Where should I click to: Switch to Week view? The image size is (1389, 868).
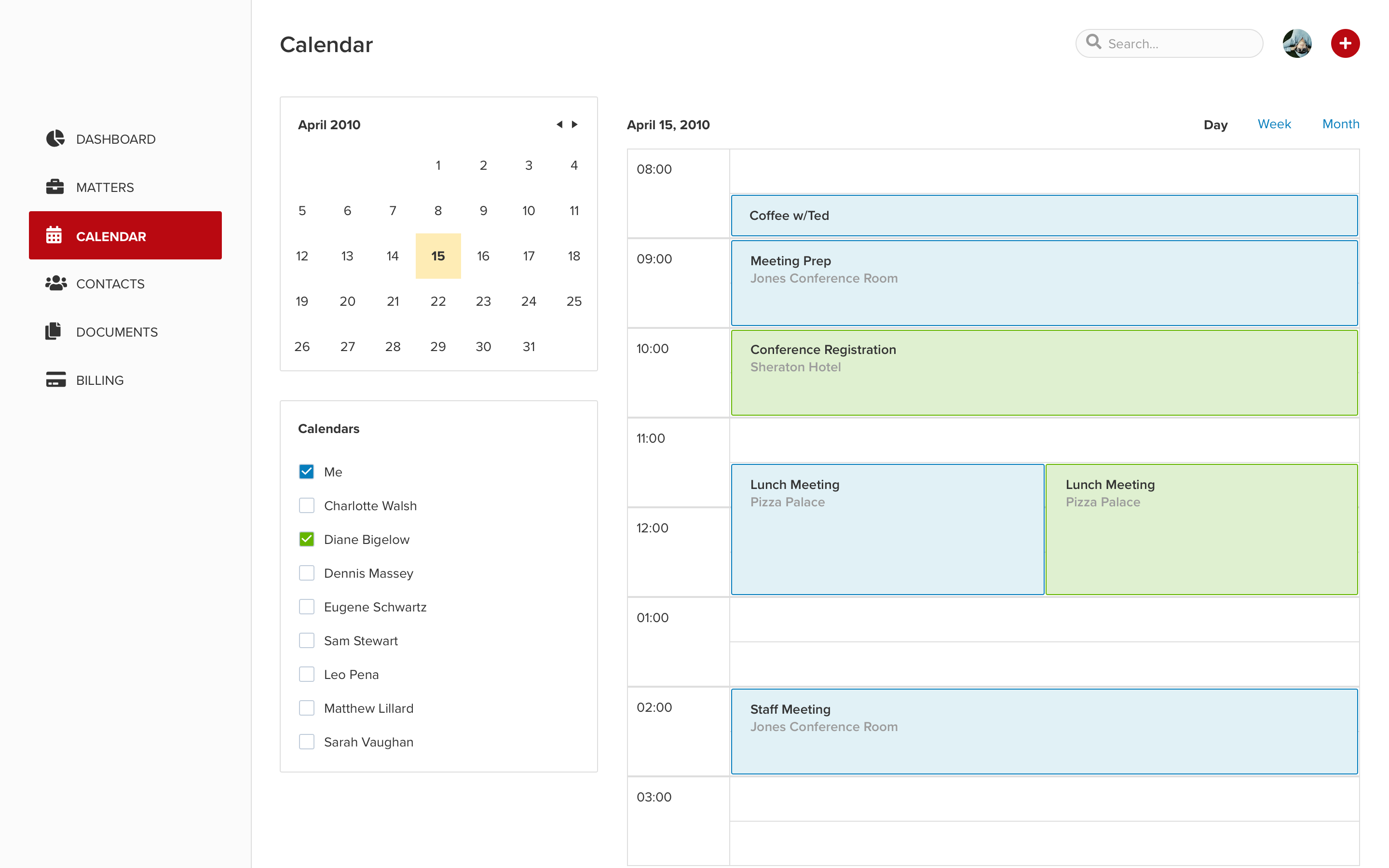coord(1274,124)
